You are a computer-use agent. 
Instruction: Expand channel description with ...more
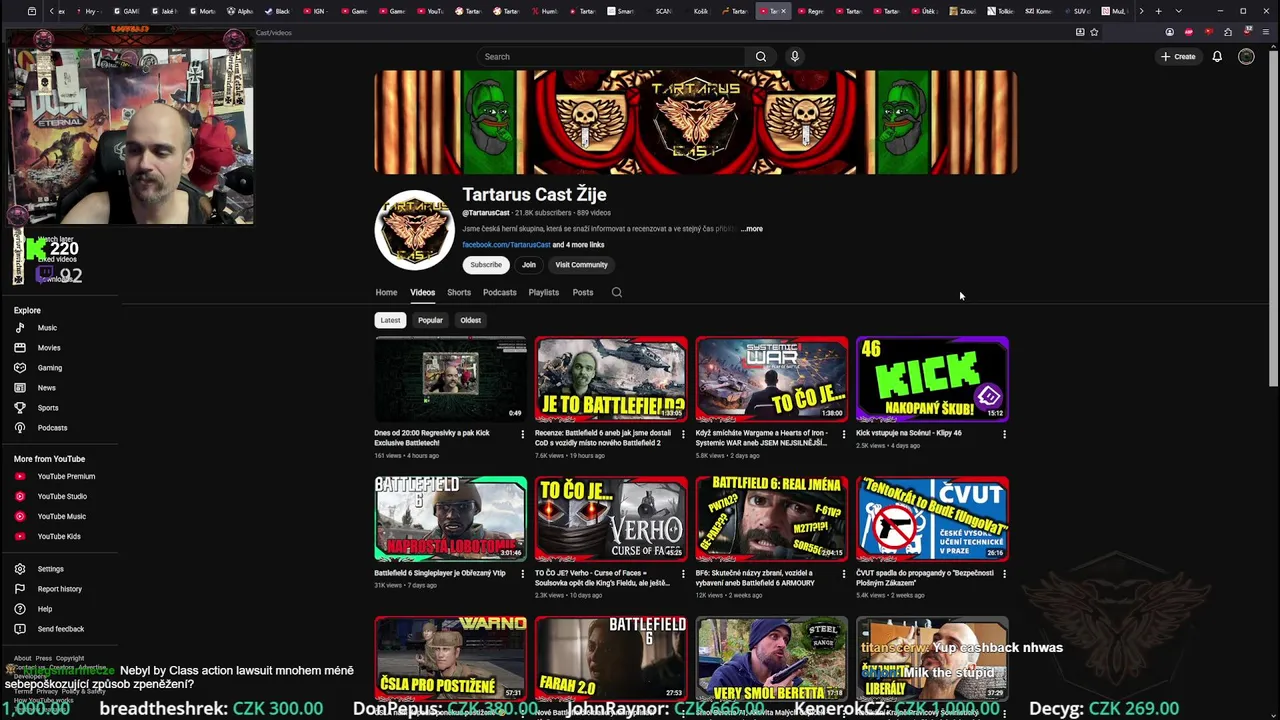coord(752,229)
